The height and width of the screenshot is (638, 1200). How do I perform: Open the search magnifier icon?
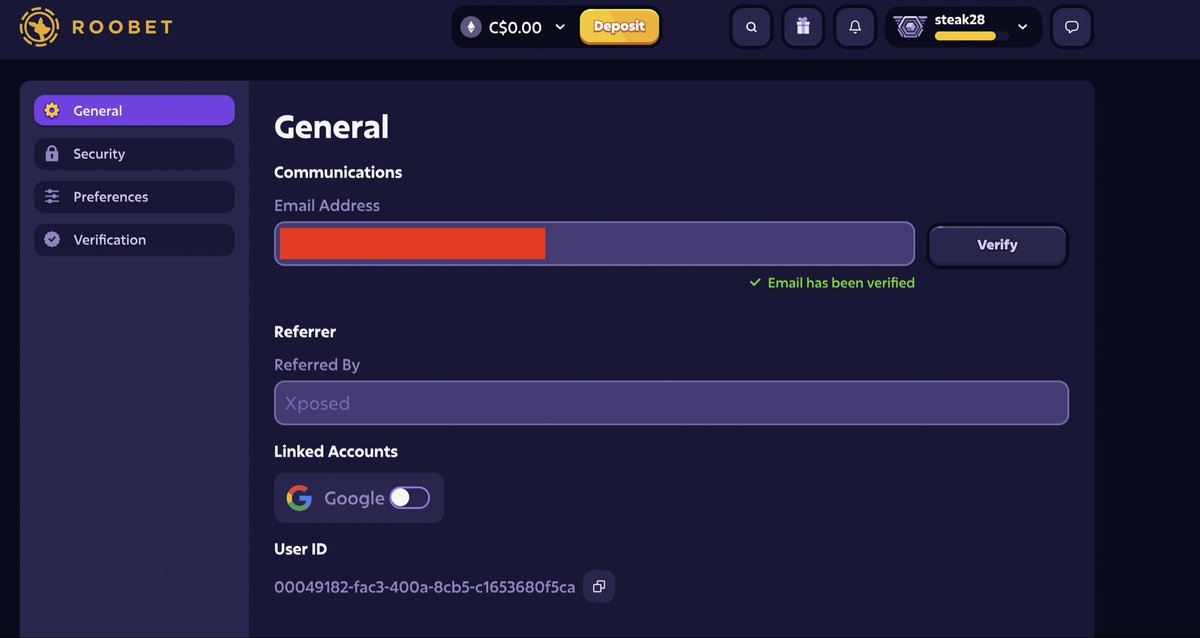point(752,27)
